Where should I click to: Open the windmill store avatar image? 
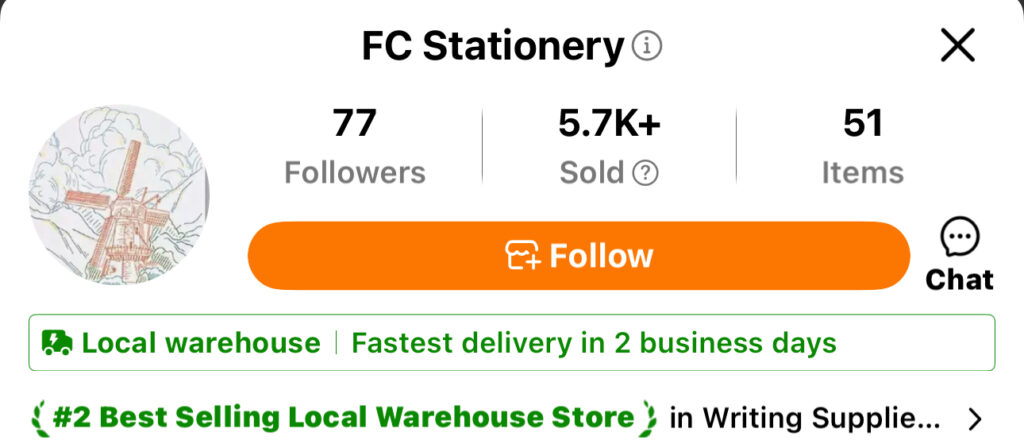click(119, 196)
